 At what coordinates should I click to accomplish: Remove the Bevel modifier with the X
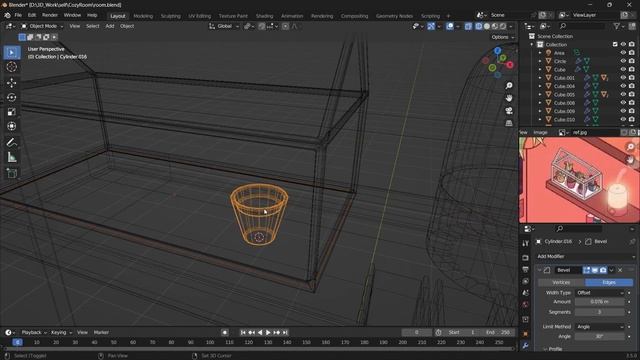620,270
